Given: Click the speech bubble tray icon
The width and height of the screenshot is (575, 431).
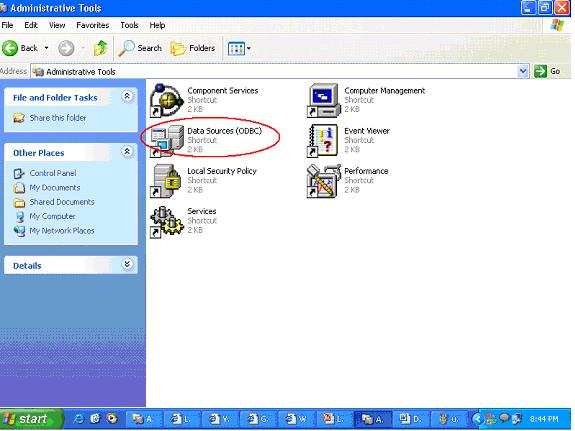Looking at the screenshot, I should 505,419.
